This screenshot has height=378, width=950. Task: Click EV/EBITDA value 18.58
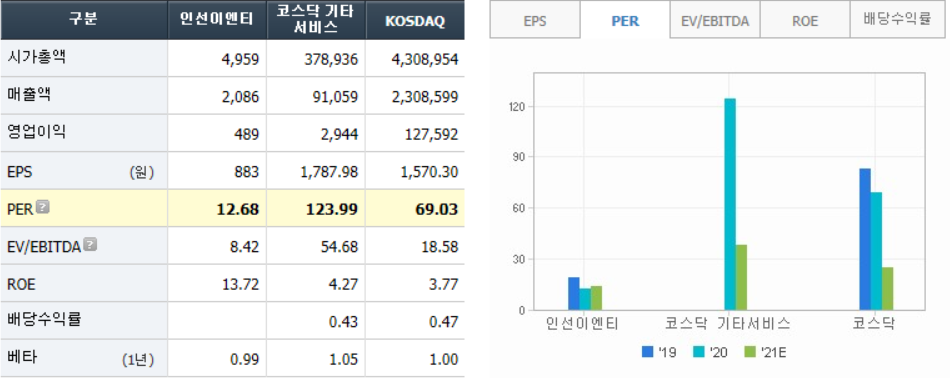[440, 247]
